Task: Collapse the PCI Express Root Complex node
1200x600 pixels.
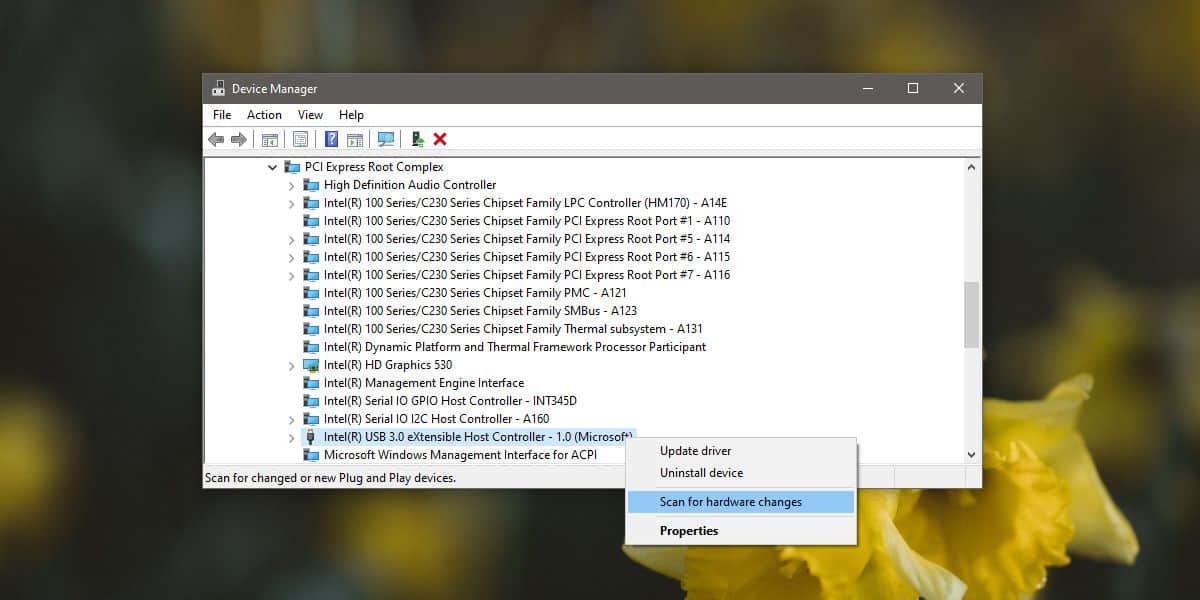Action: [272, 166]
